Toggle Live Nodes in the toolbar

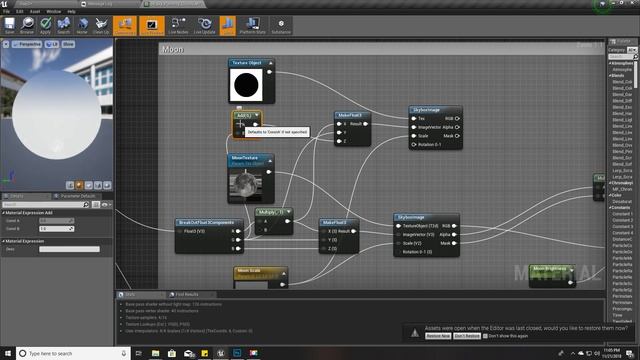coord(178,25)
